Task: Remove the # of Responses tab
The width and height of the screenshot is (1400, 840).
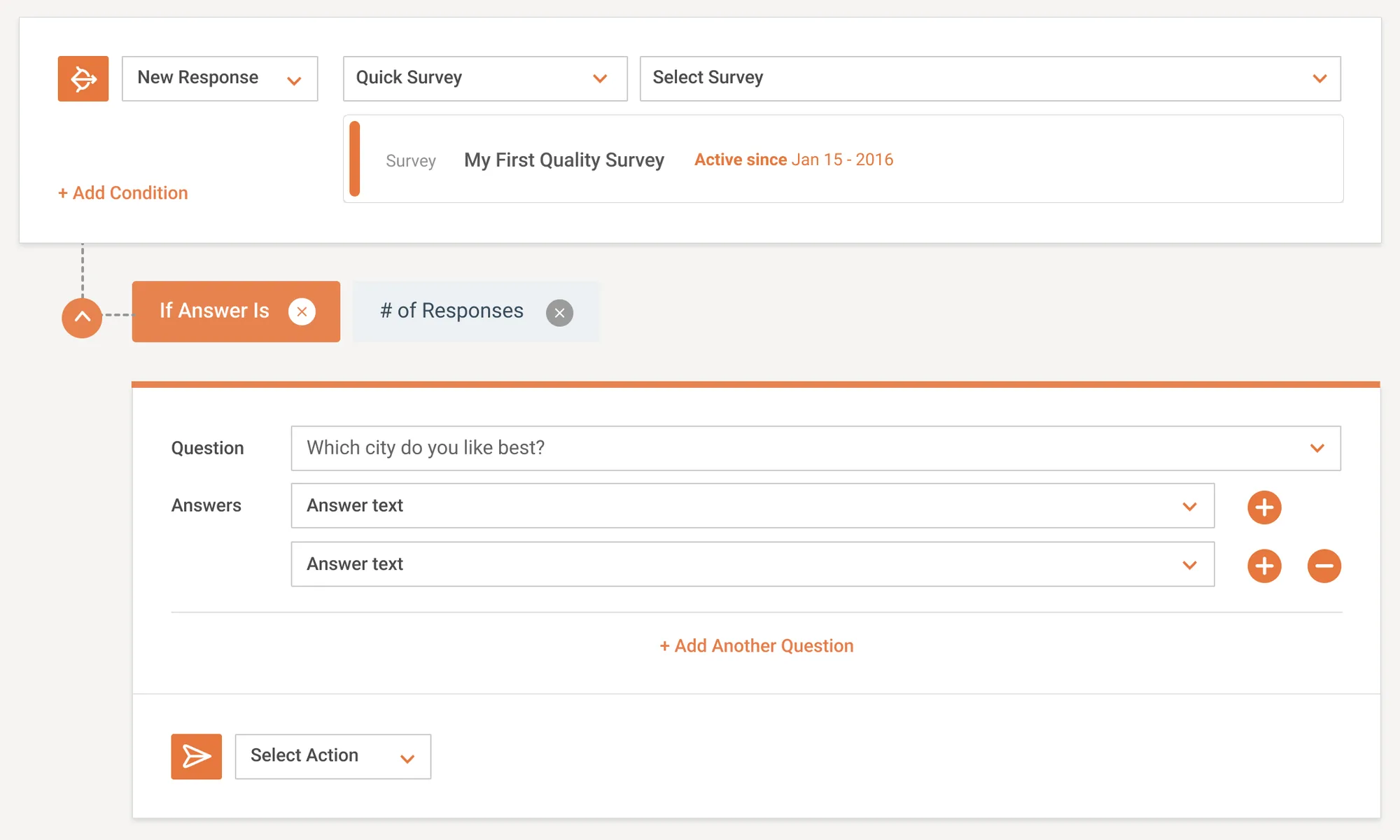Action: click(559, 313)
